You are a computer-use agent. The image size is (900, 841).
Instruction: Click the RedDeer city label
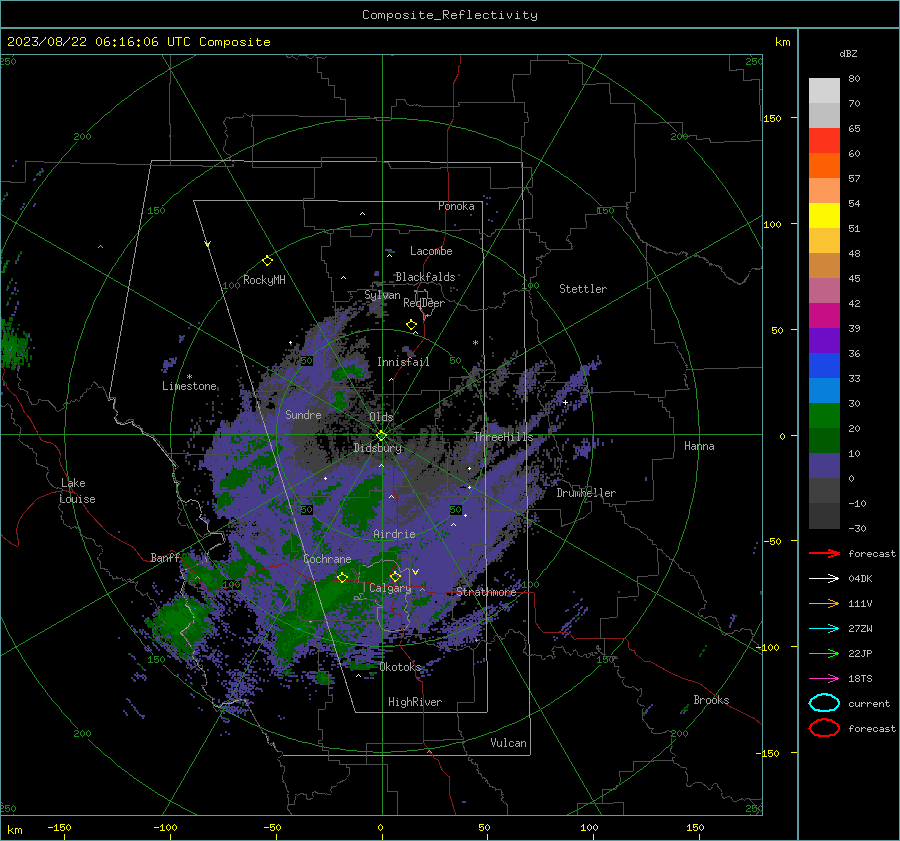pos(424,303)
